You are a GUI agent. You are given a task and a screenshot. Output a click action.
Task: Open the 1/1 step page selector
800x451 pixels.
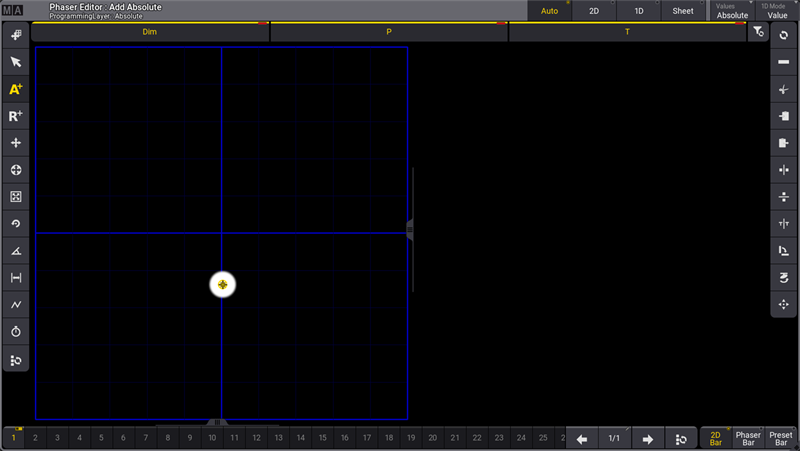coord(614,439)
